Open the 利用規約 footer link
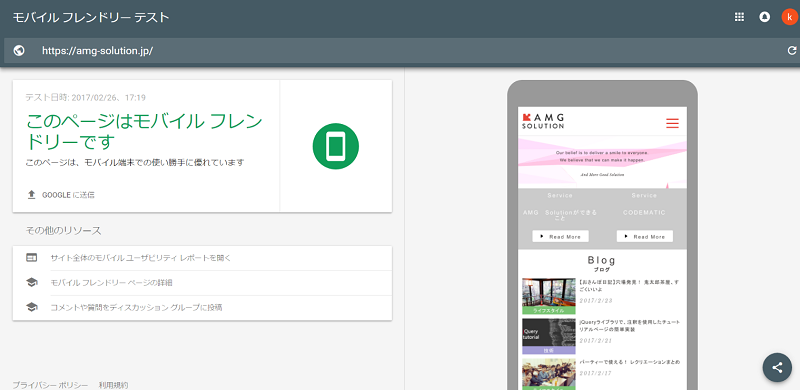Image resolution: width=800 pixels, height=390 pixels. 113,385
